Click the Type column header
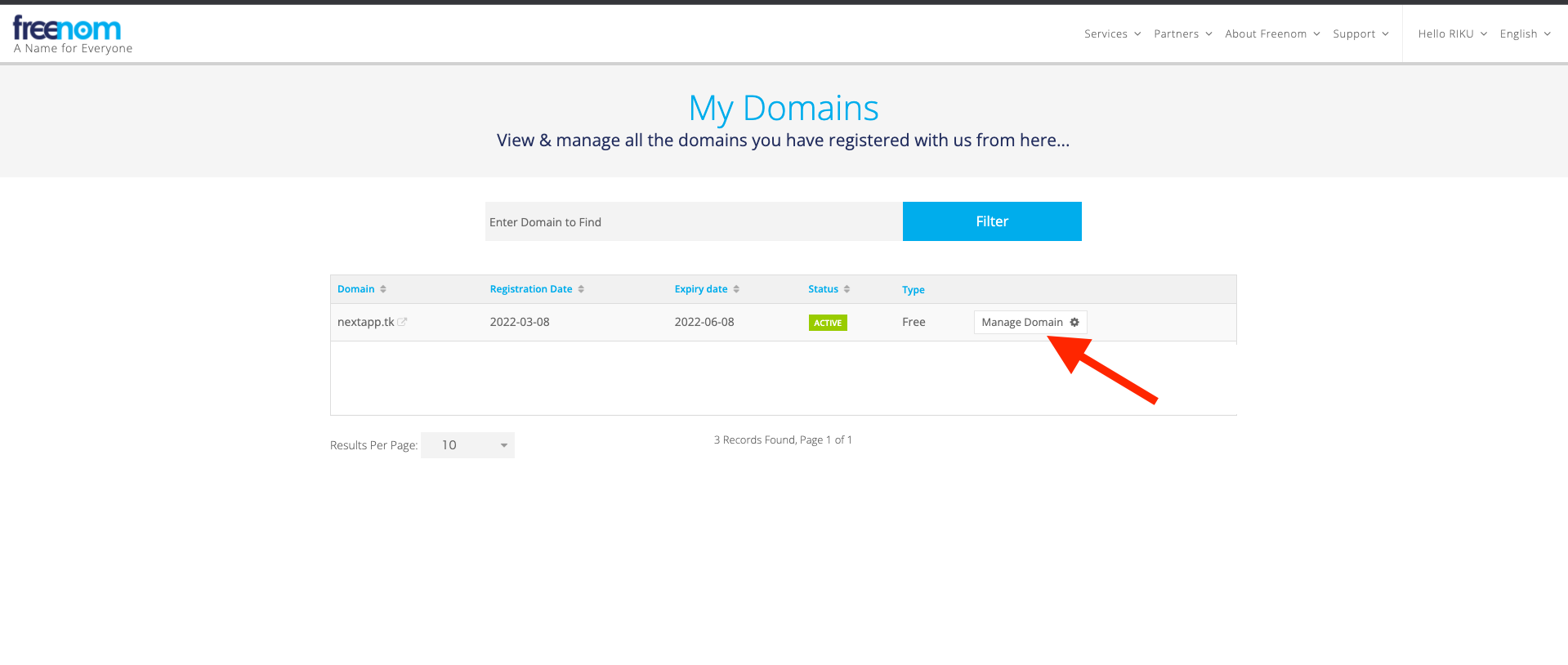 913,290
